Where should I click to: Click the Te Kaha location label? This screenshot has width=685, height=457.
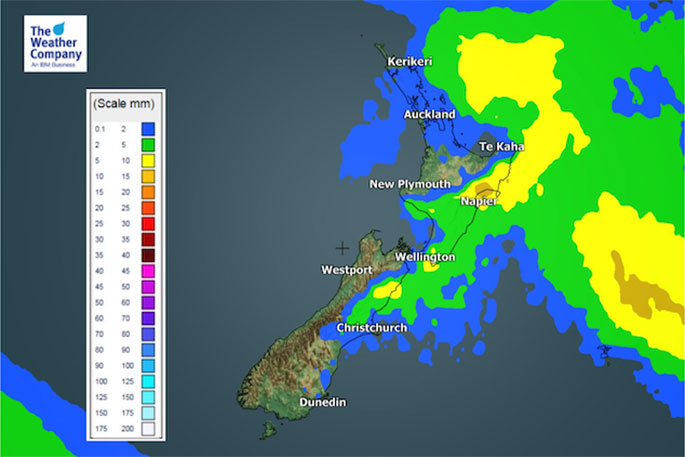pos(503,147)
